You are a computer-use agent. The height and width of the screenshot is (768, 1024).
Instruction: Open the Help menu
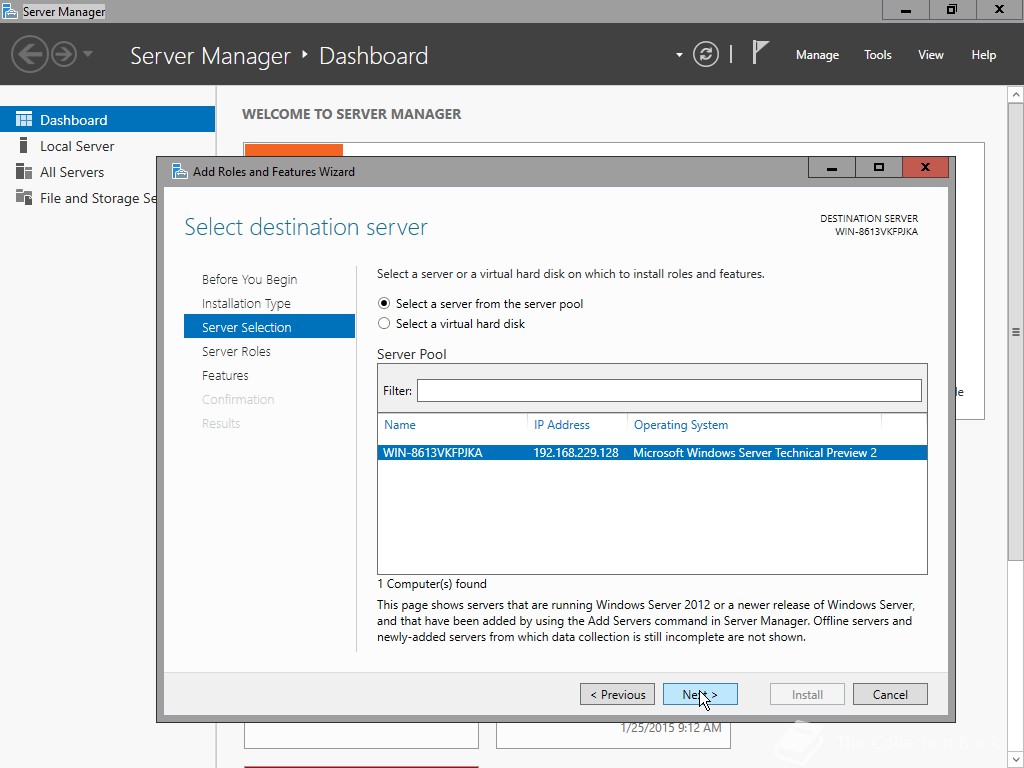click(x=983, y=55)
